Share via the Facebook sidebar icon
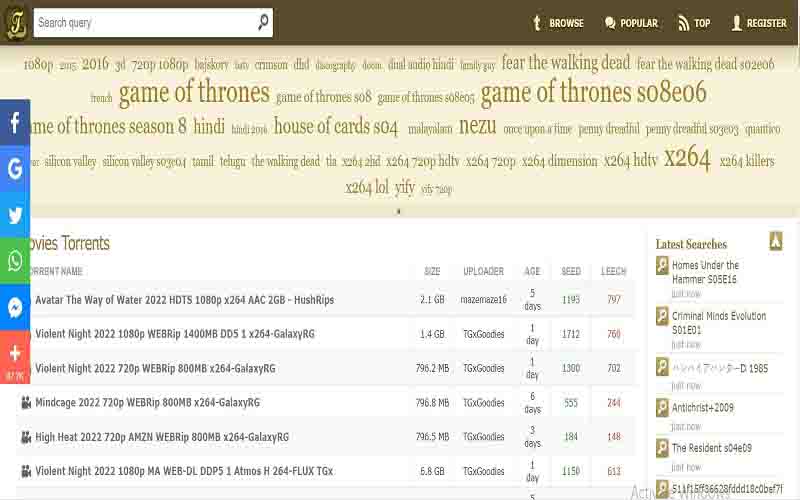The width and height of the screenshot is (800, 500). (x=15, y=122)
